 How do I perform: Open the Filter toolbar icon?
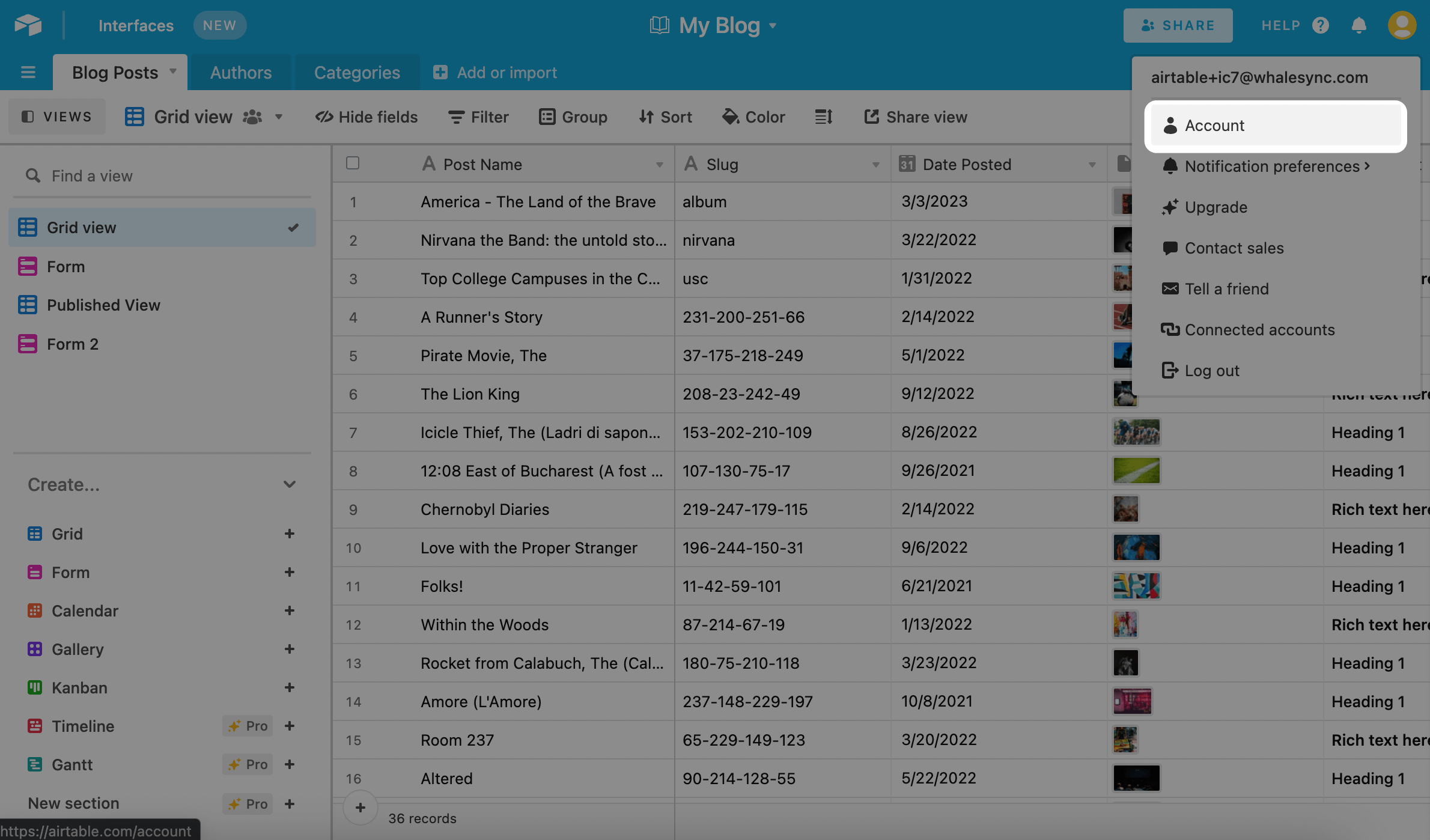point(455,117)
